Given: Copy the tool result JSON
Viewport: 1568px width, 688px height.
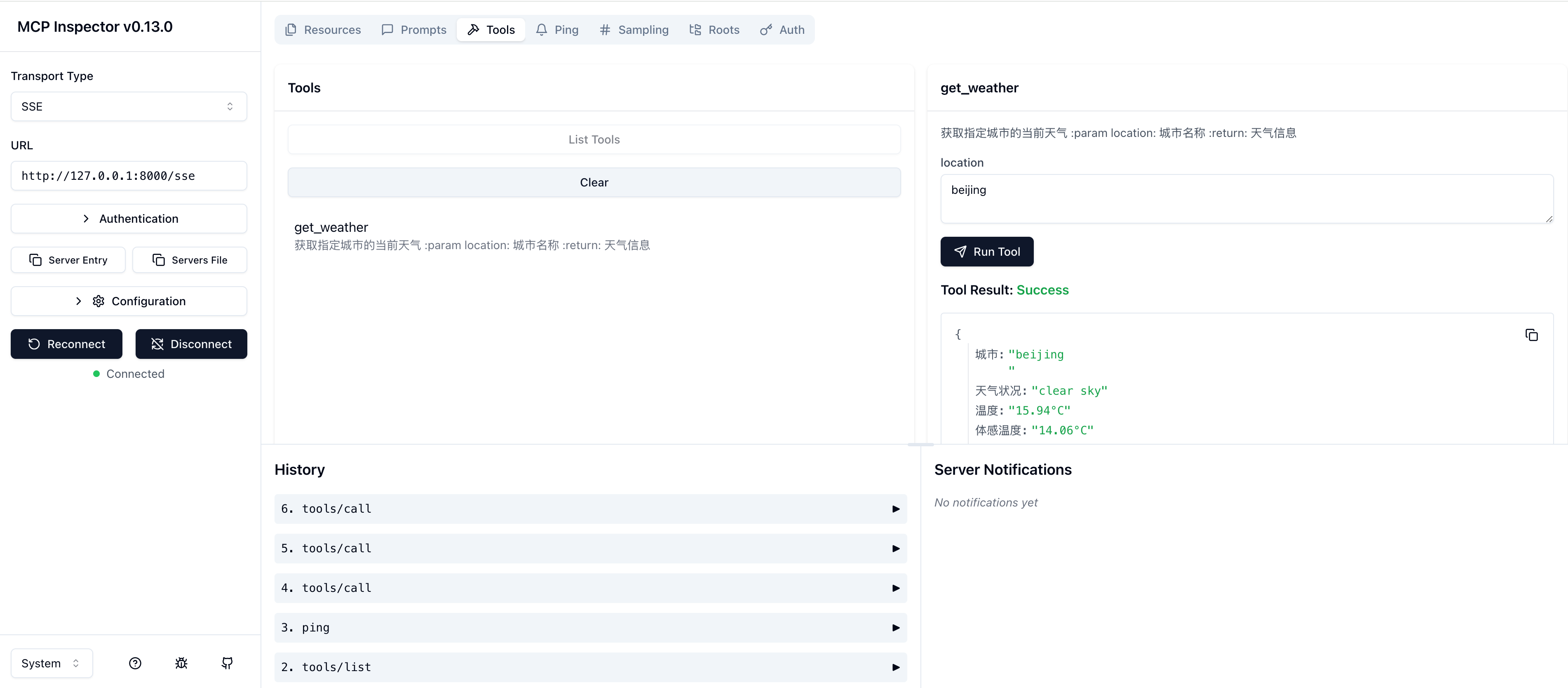Looking at the screenshot, I should pyautogui.click(x=1531, y=335).
